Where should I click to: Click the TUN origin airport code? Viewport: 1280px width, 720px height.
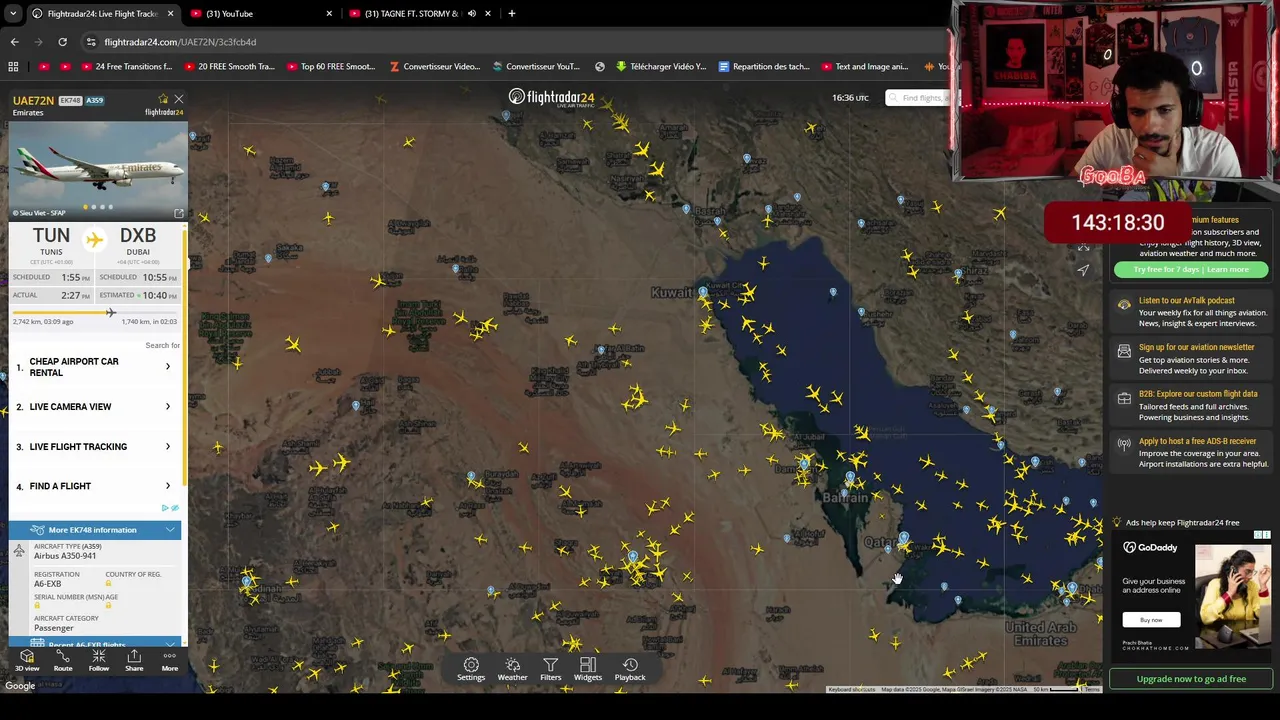(51, 236)
